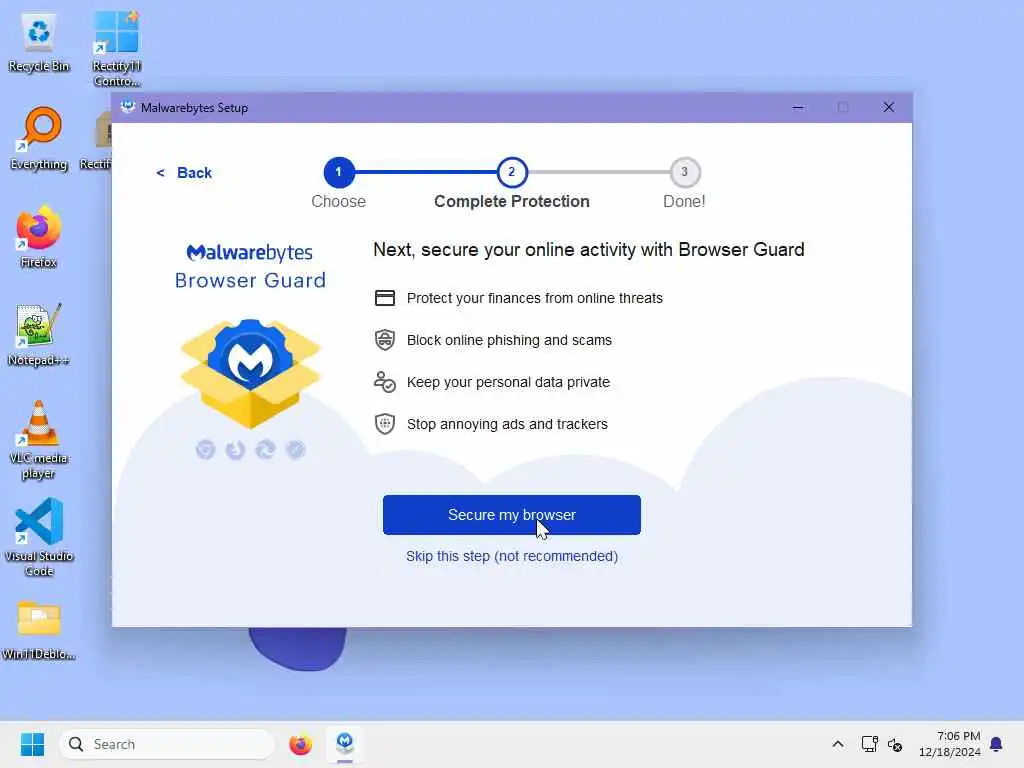Click the Edge browser icon under the box
The width and height of the screenshot is (1024, 768).
[265, 449]
